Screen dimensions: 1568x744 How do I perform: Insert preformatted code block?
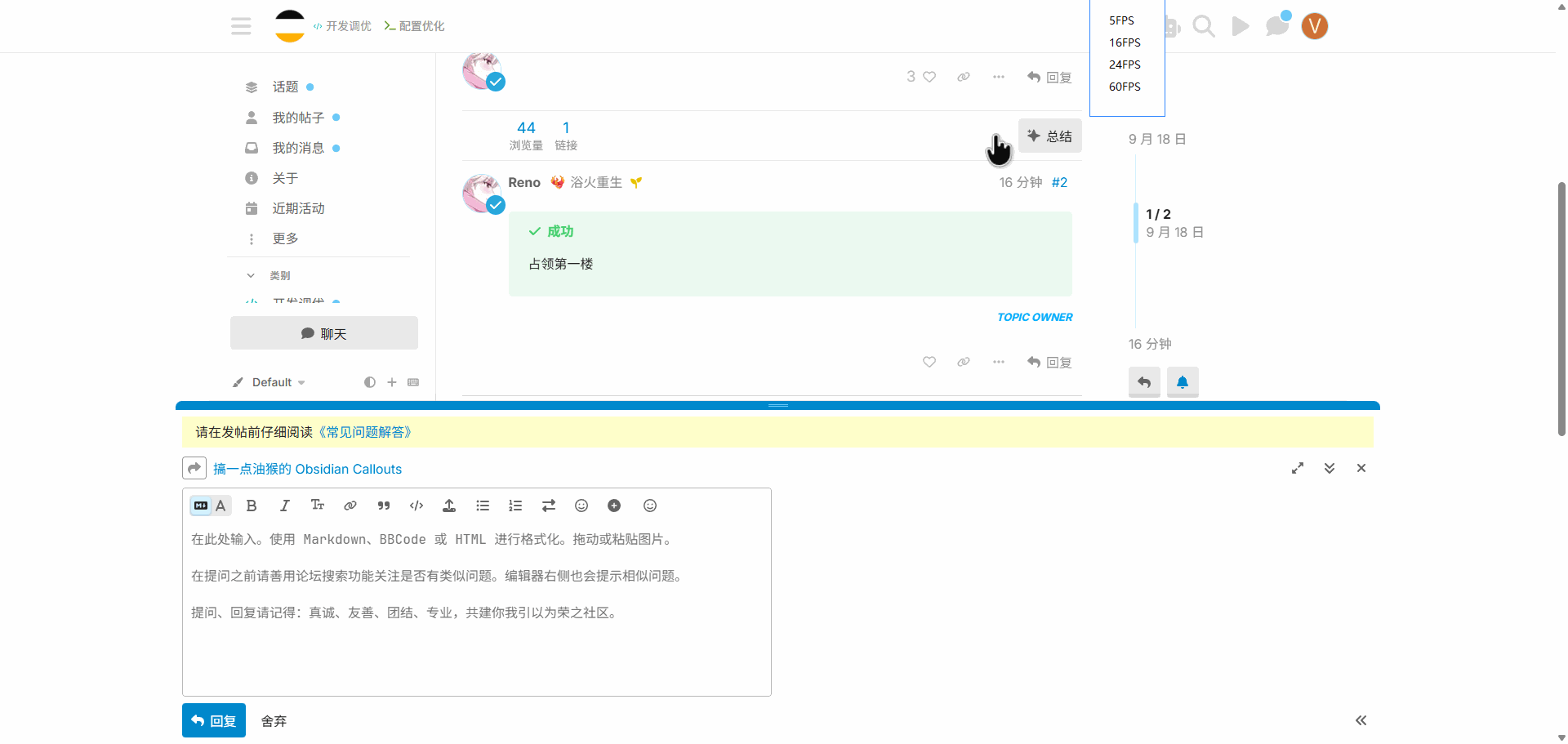[x=416, y=506]
